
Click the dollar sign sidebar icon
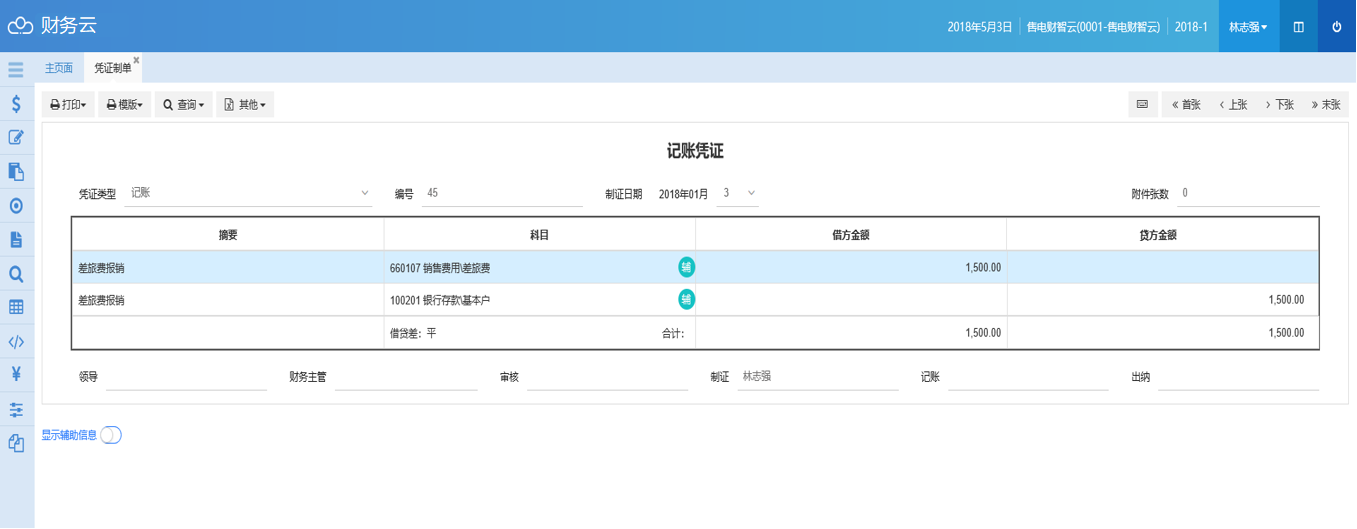pyautogui.click(x=16, y=104)
